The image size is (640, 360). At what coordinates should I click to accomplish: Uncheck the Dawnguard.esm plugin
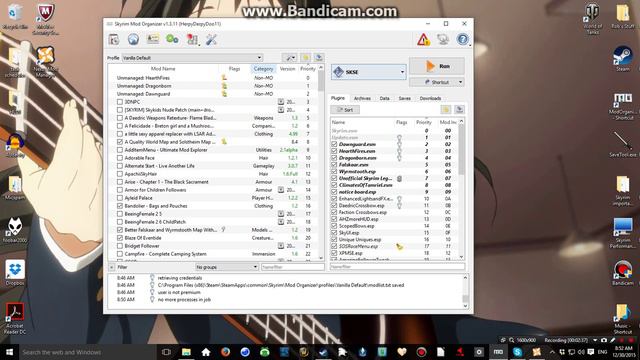click(x=334, y=144)
